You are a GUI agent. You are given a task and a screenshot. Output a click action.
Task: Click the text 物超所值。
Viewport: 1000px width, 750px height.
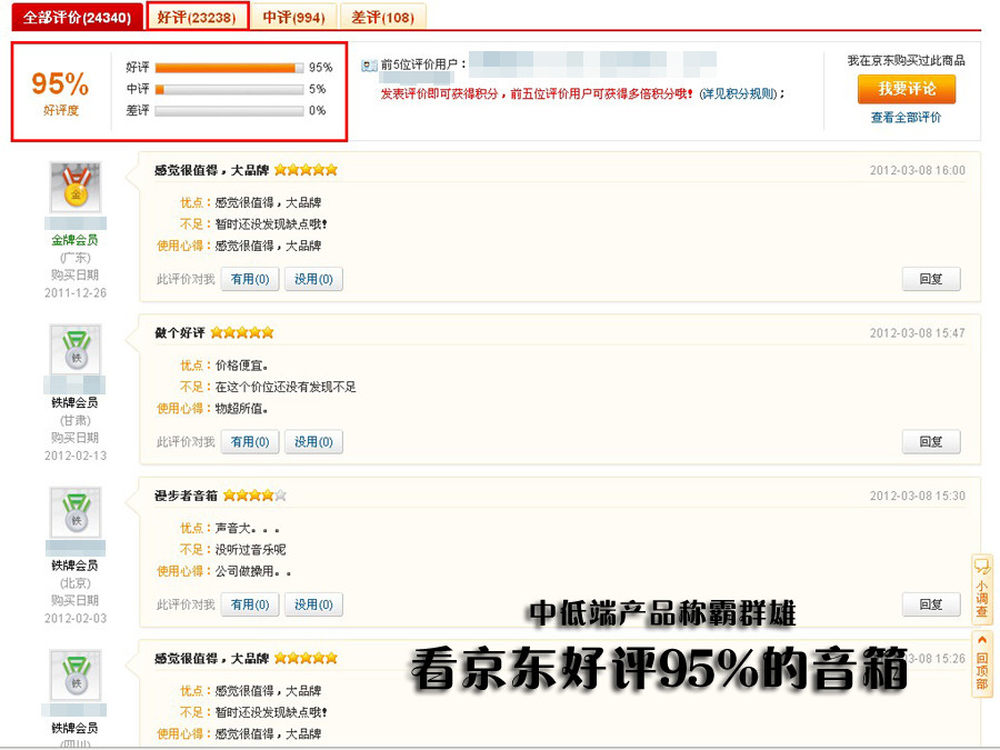[x=242, y=408]
